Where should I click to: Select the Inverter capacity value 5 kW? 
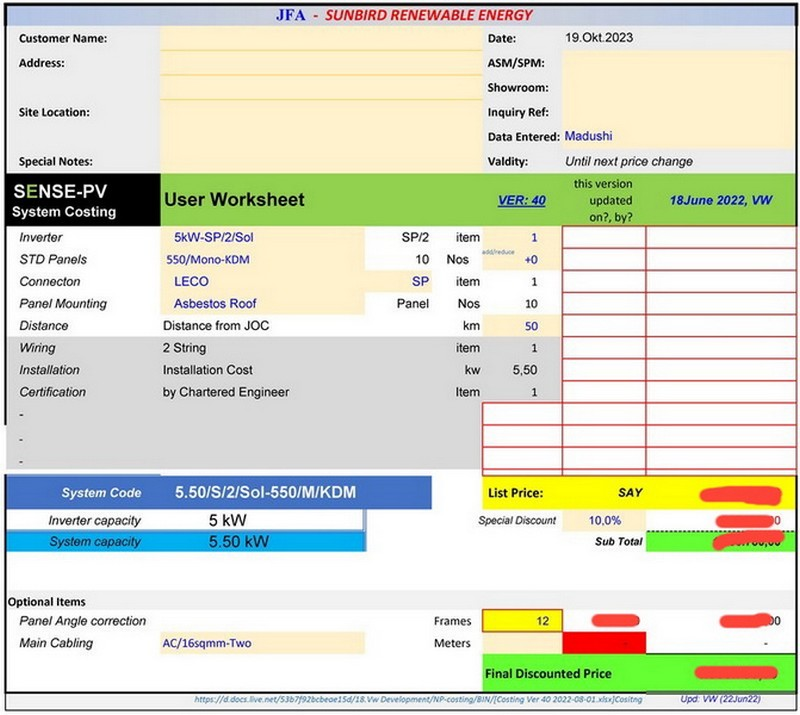pos(228,520)
